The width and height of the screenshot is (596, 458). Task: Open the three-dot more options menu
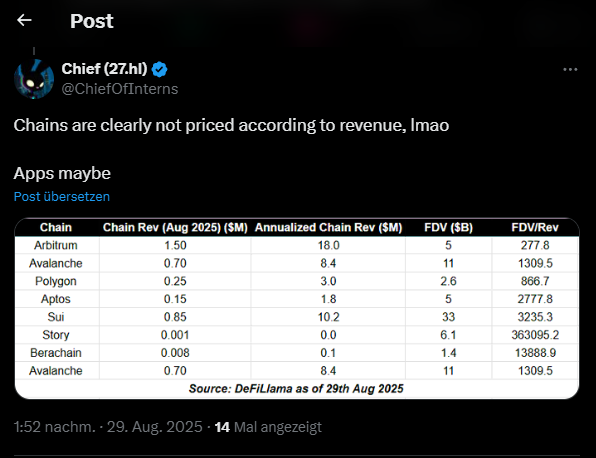click(570, 70)
